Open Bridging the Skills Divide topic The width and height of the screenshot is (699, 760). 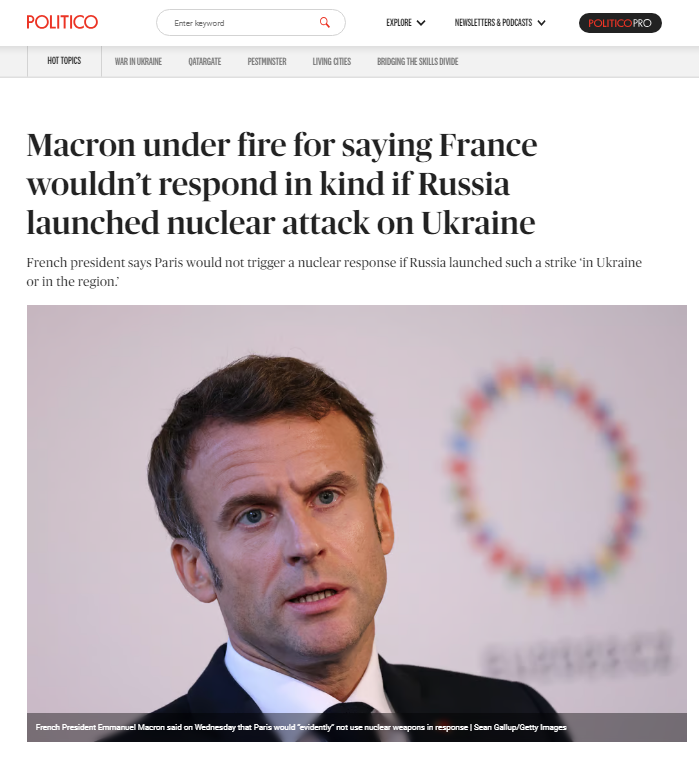(417, 62)
